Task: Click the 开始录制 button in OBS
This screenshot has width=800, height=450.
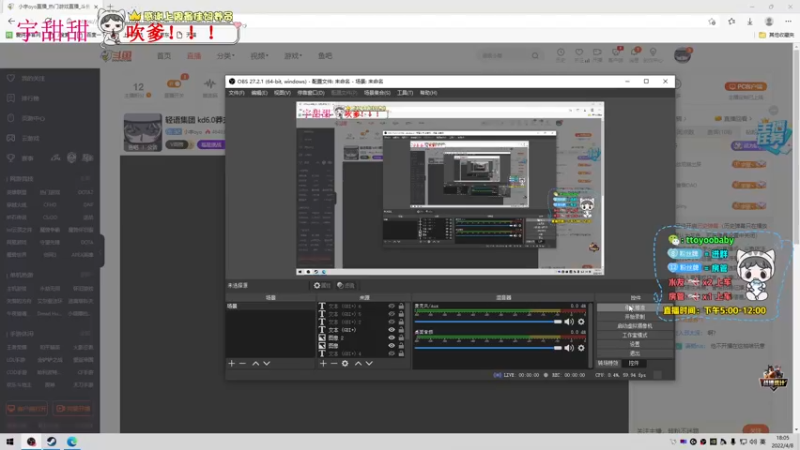Action: [635, 317]
